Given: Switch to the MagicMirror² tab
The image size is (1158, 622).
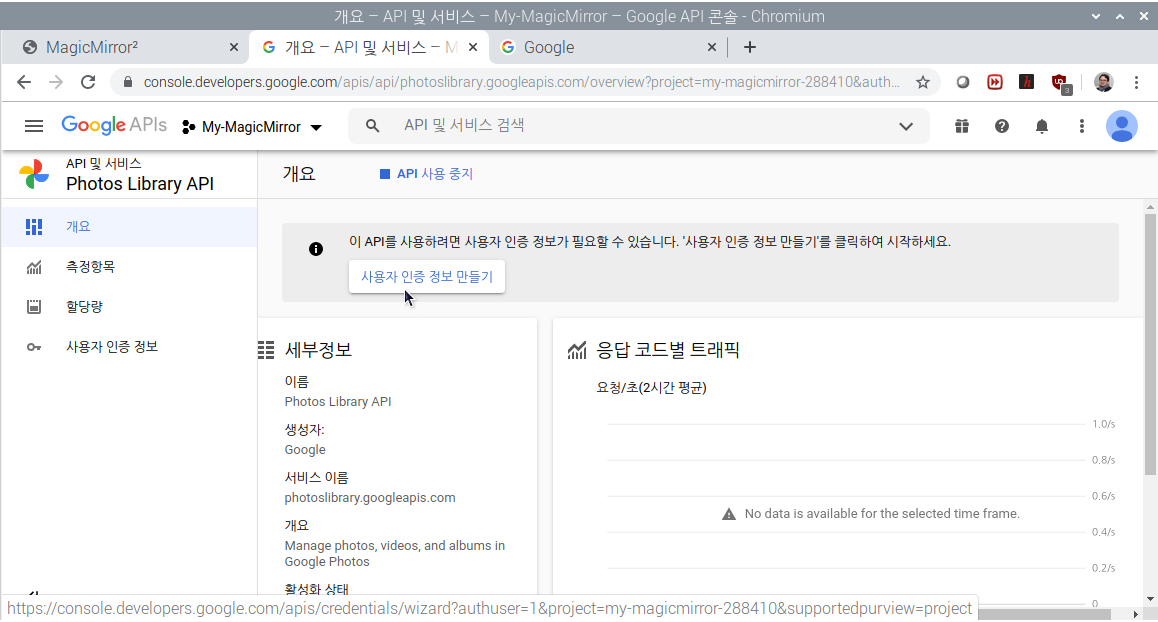Looking at the screenshot, I should pos(124,47).
